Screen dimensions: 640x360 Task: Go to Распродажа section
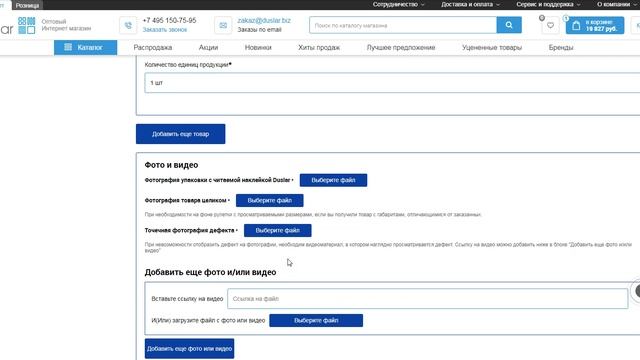point(153,47)
